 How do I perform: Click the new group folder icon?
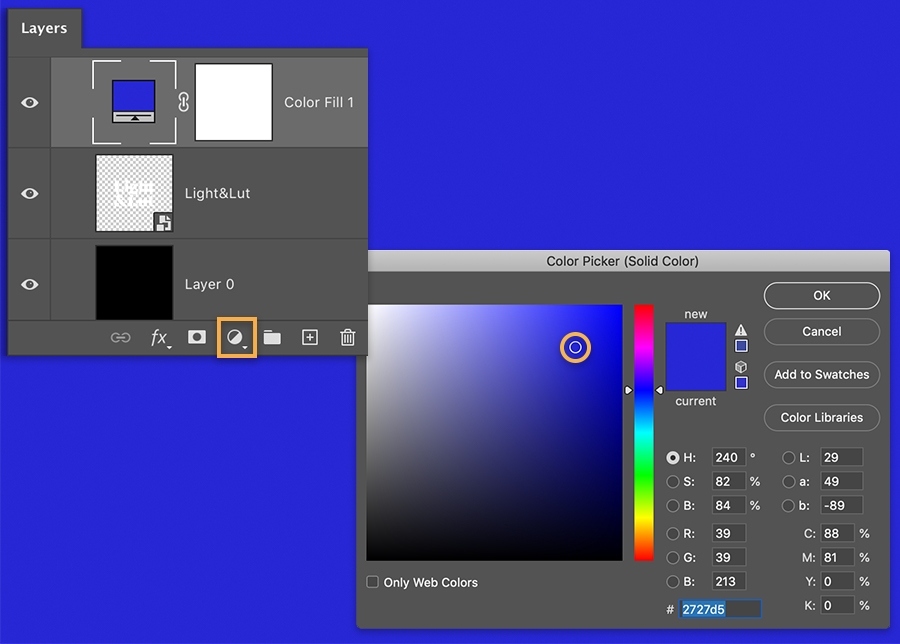(273, 338)
